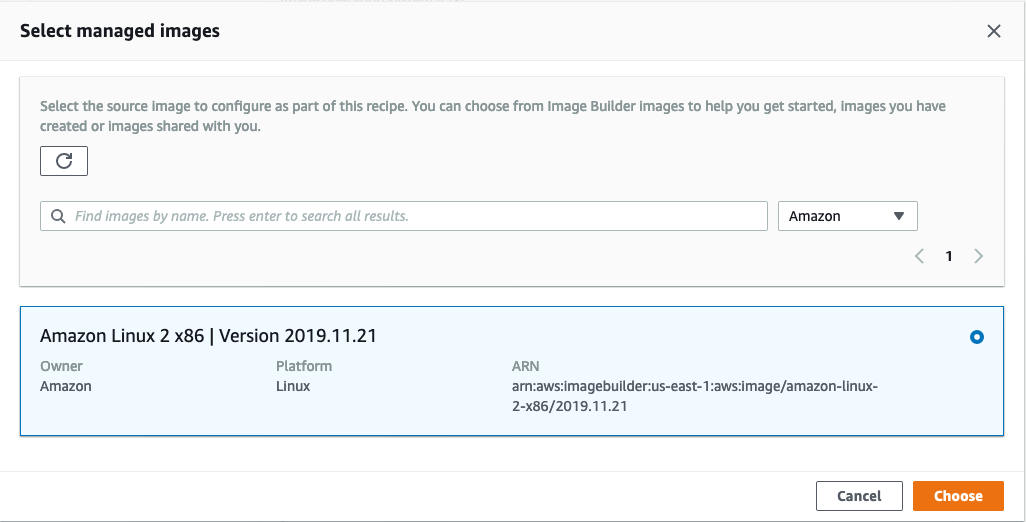
Task: Confirm with the Choose button
Action: click(x=958, y=496)
